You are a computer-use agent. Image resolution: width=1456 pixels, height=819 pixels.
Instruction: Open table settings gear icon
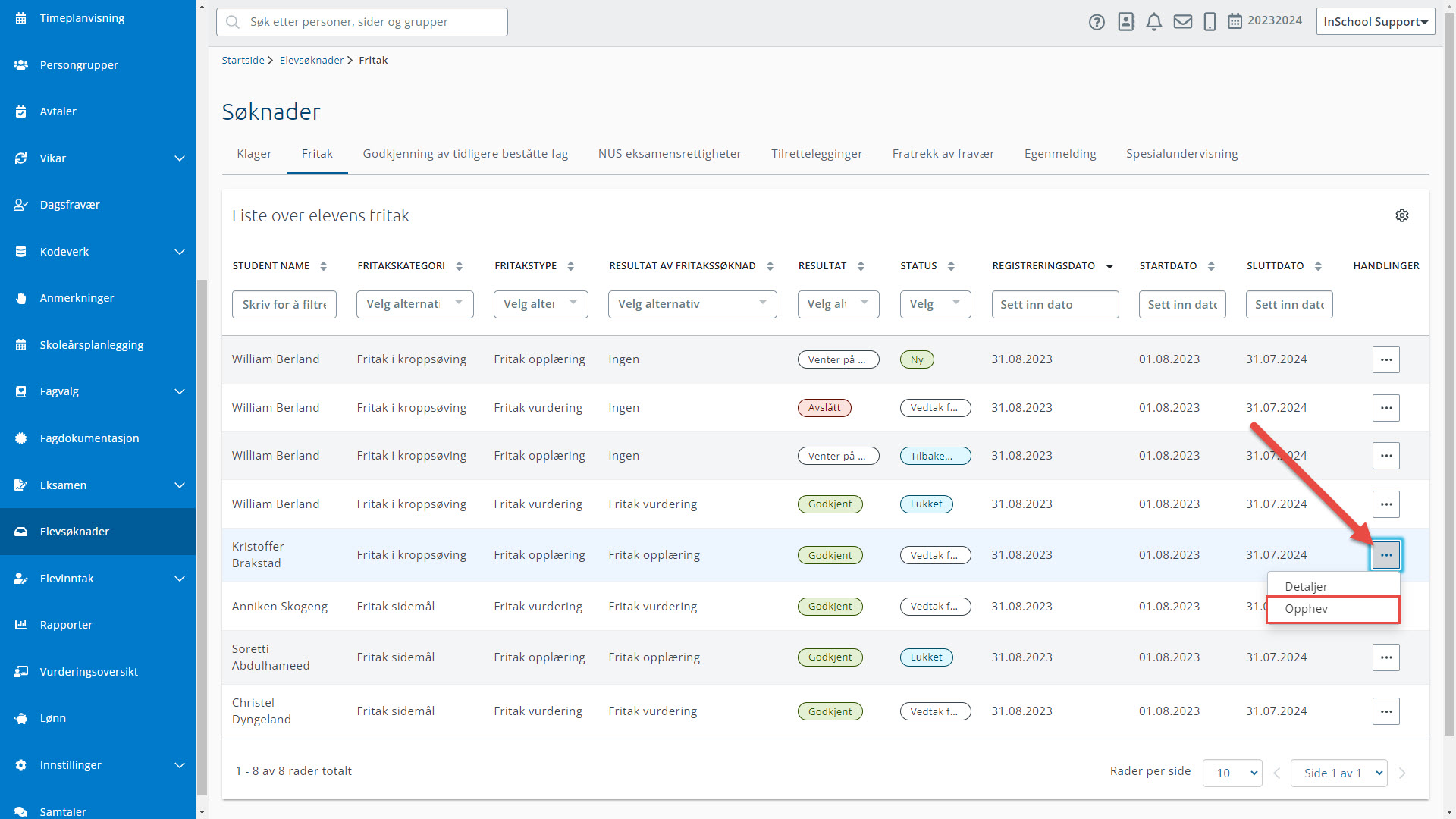[1402, 215]
